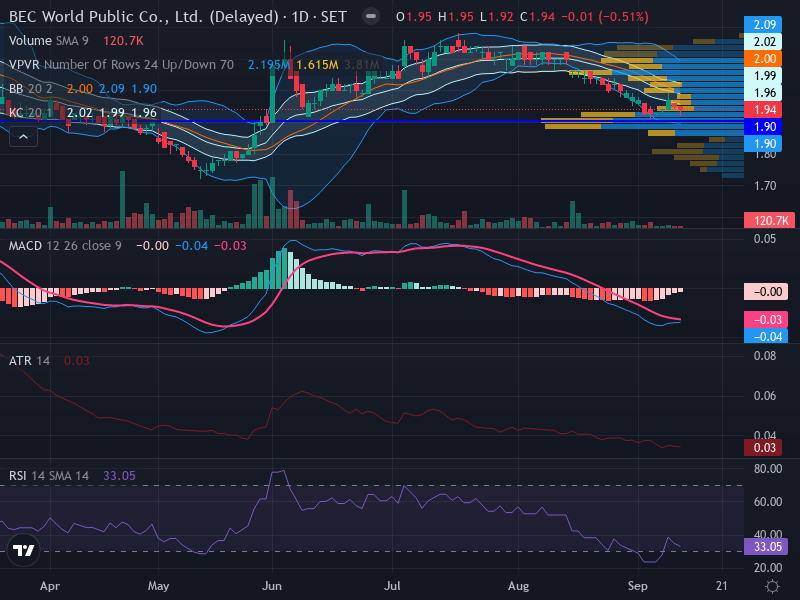Click the orange 2.00 price axis label
Screen dimensions: 800x600
click(763, 59)
